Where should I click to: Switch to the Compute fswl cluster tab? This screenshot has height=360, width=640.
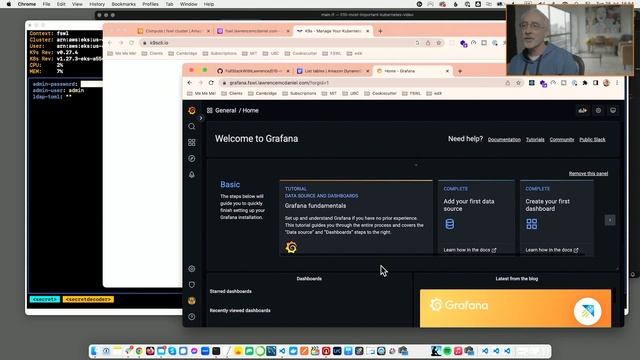click(174, 31)
